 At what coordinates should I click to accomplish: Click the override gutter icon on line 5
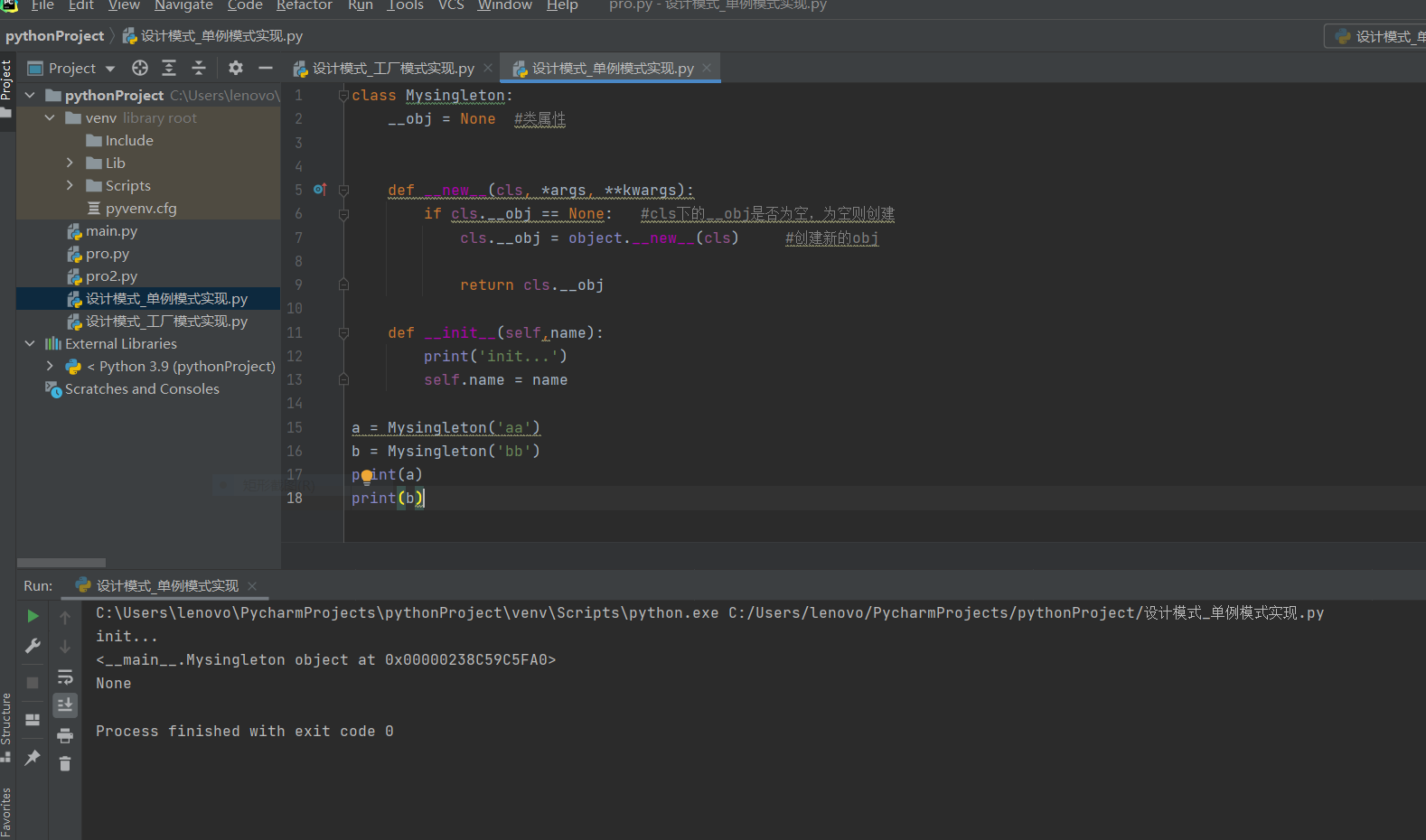[x=319, y=190]
